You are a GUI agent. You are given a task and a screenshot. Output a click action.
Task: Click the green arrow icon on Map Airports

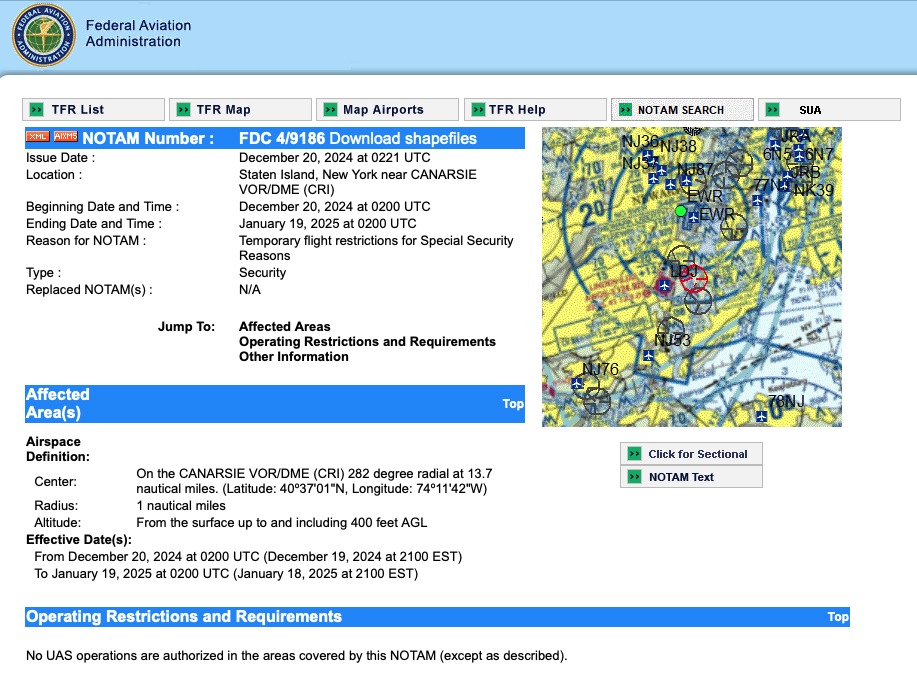(x=330, y=109)
